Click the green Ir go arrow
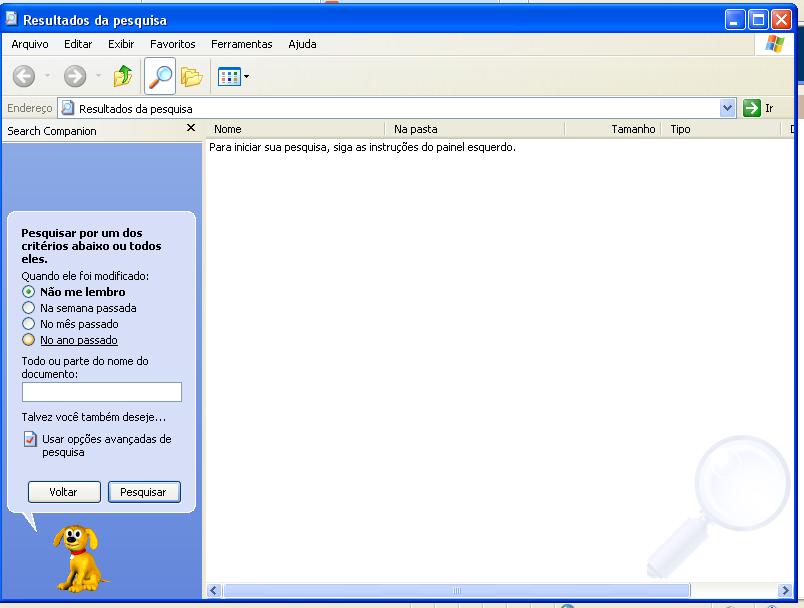The image size is (804, 608). coord(752,108)
